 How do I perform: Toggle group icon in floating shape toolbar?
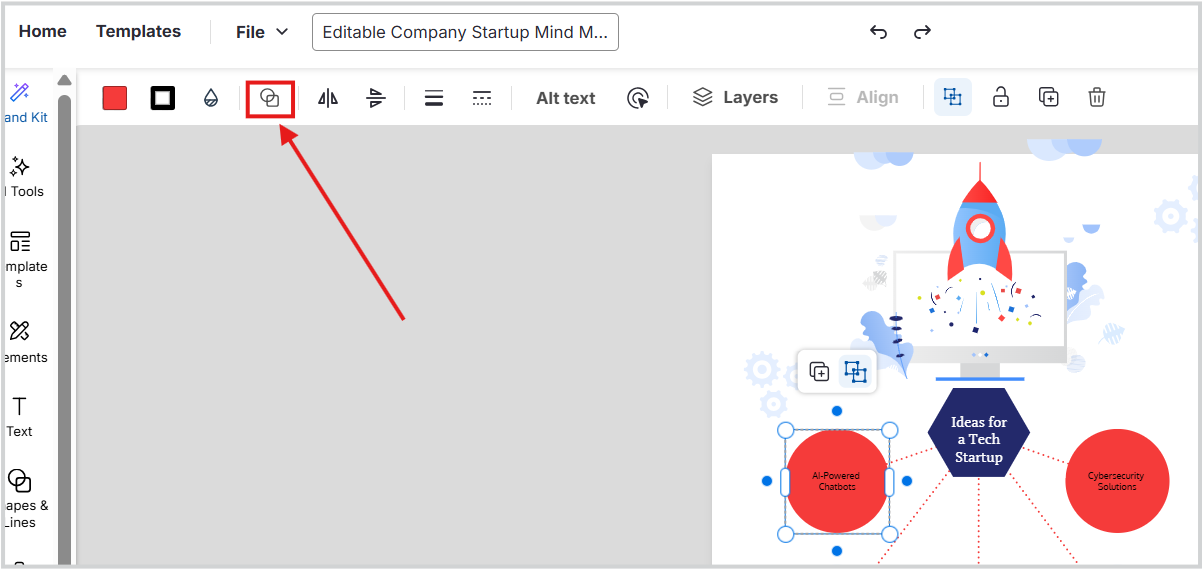coord(855,372)
